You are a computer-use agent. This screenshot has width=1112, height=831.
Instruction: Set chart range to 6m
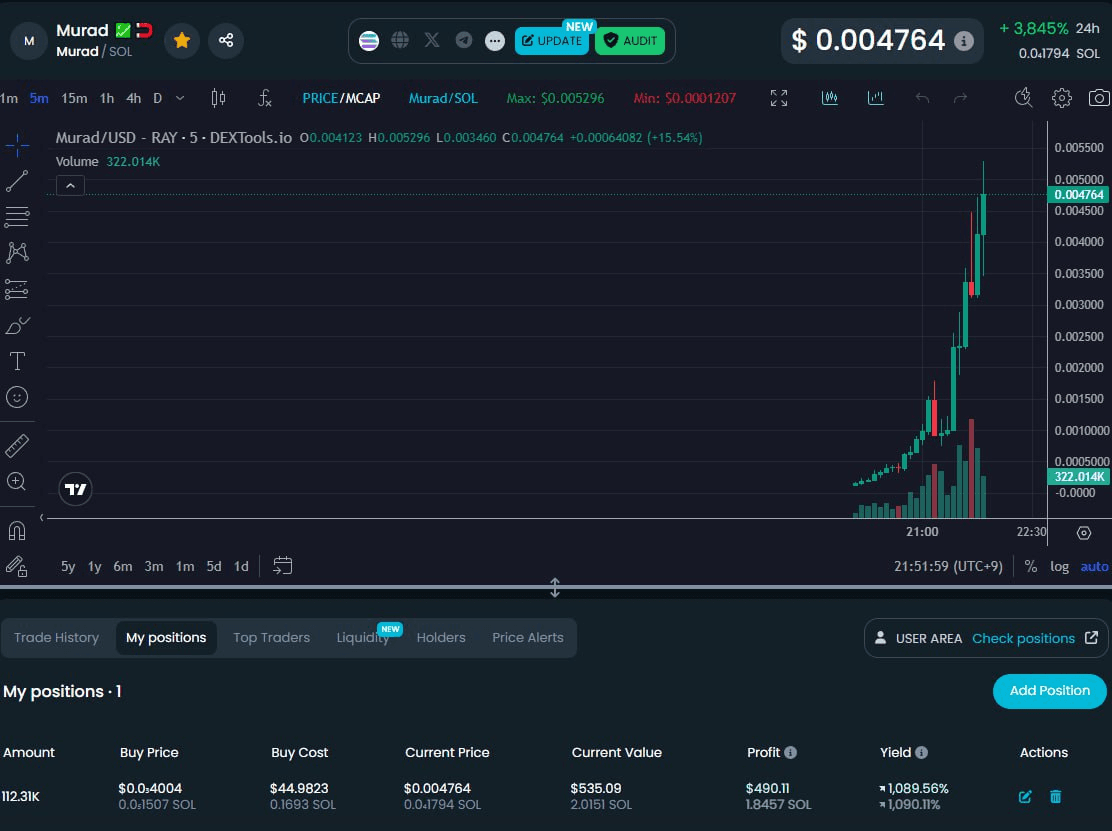(x=123, y=567)
